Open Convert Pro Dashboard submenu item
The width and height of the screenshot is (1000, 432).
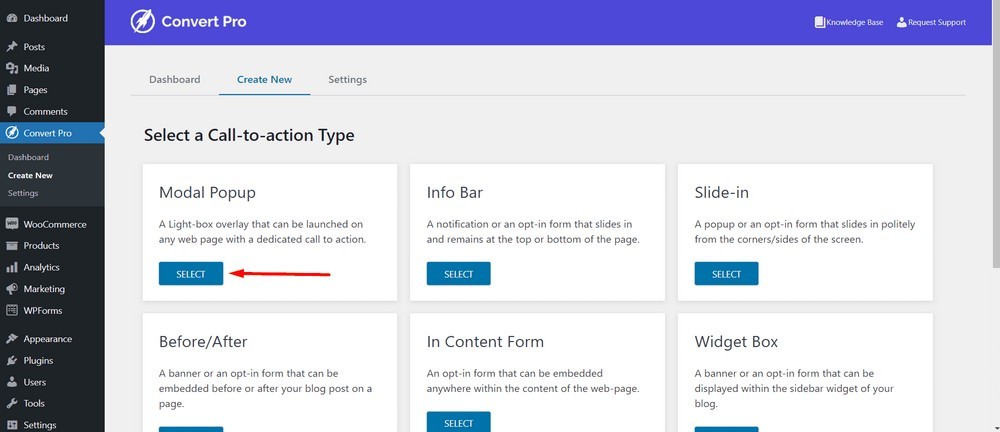(x=28, y=157)
